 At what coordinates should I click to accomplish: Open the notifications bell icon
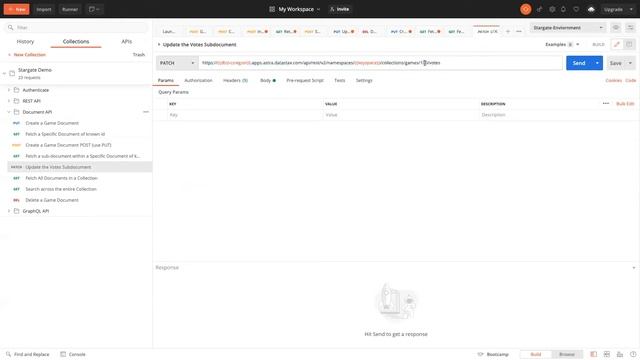tap(563, 9)
